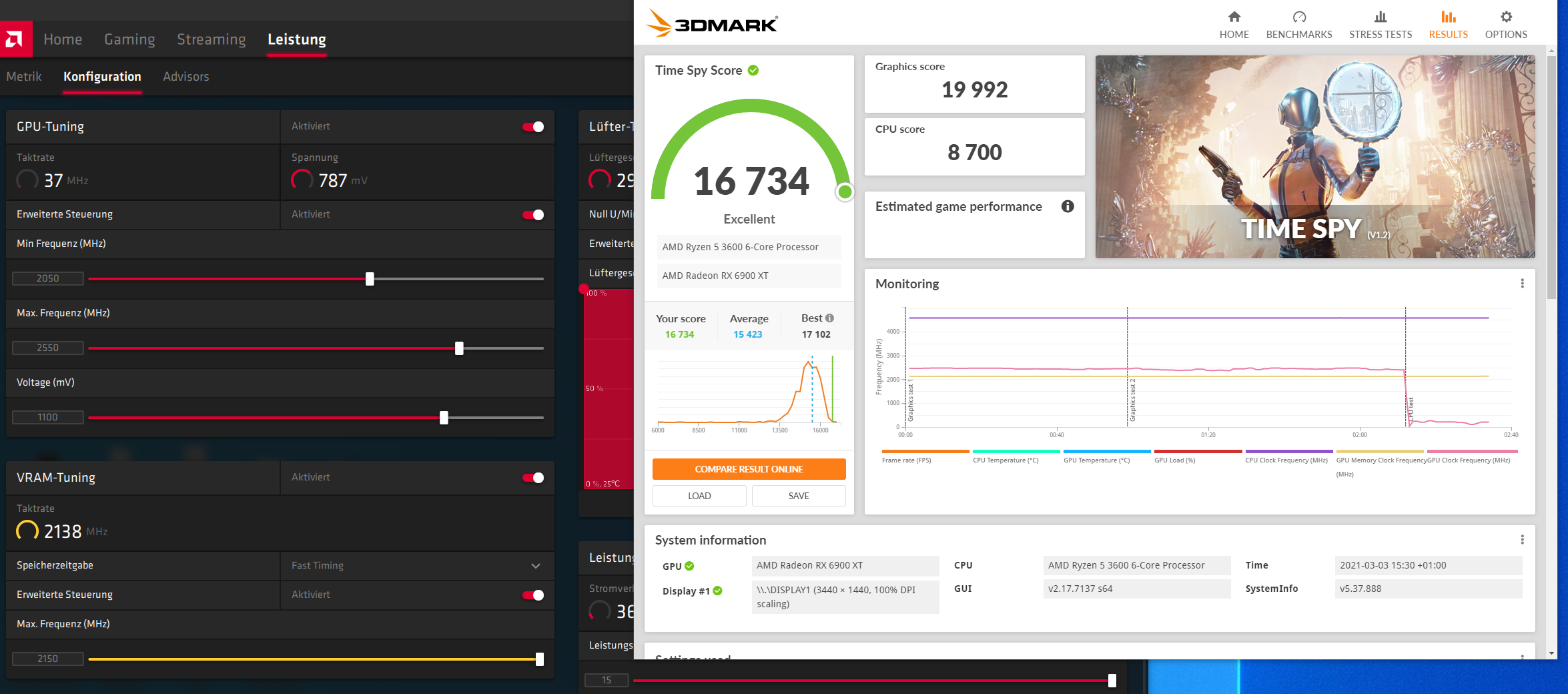Click Min Frequenz 2050 input field
Viewport: 1568px width, 694px height.
(x=48, y=278)
